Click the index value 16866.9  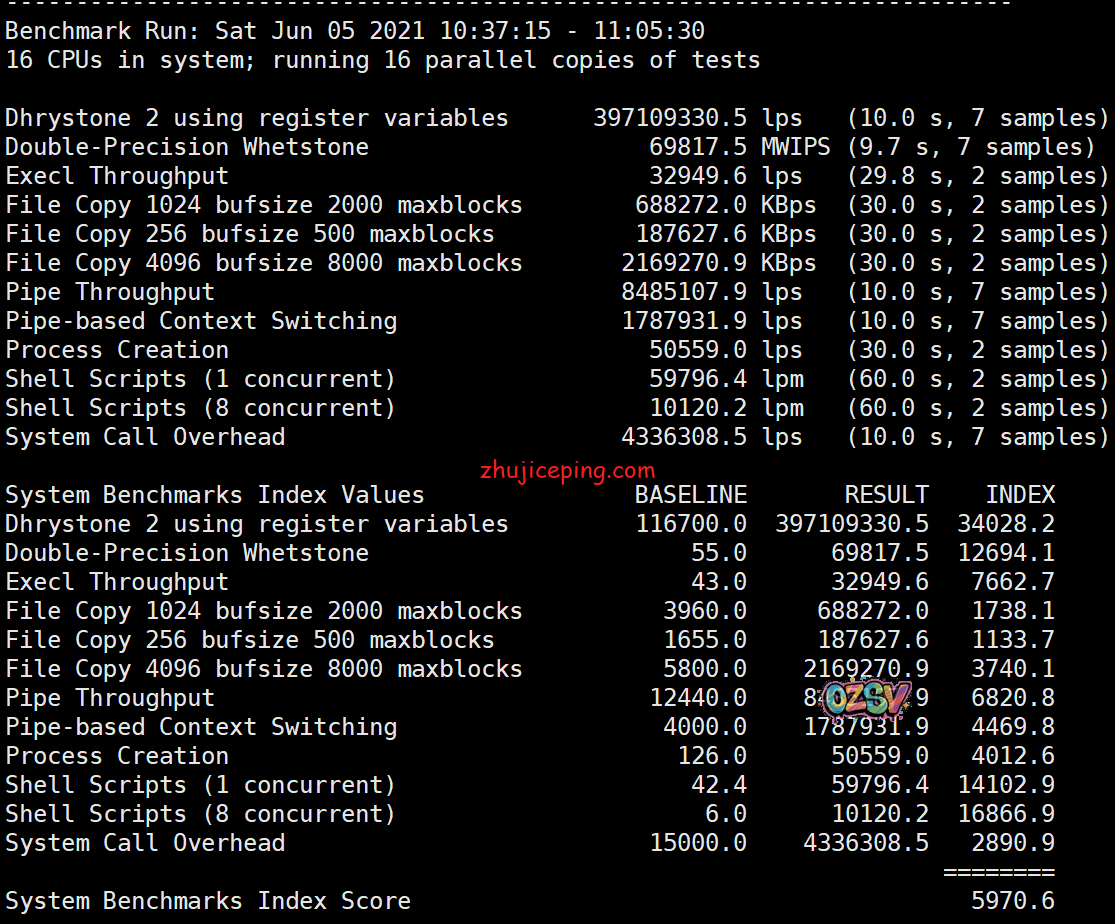(x=1013, y=814)
